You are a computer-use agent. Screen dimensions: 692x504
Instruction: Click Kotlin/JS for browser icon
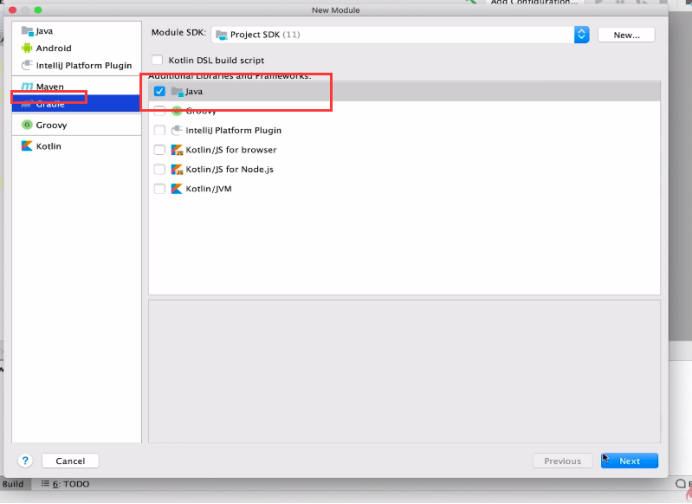(177, 150)
